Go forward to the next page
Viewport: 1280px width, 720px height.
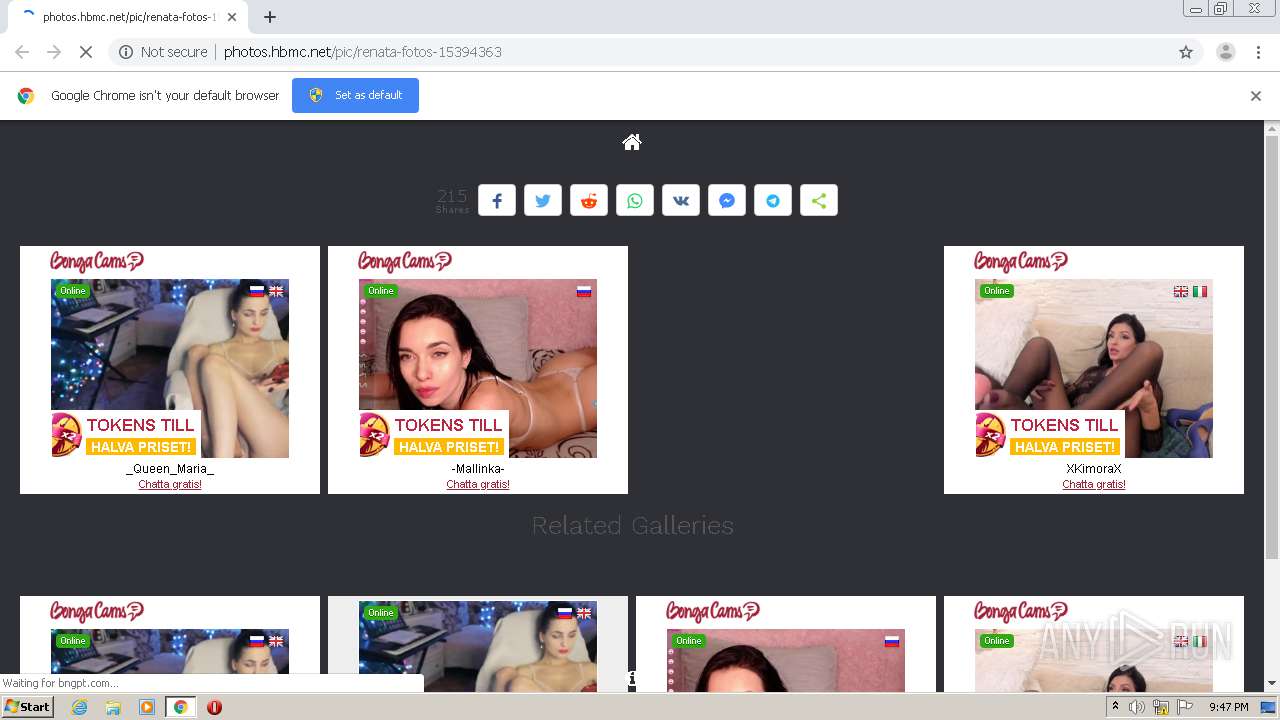[x=54, y=52]
